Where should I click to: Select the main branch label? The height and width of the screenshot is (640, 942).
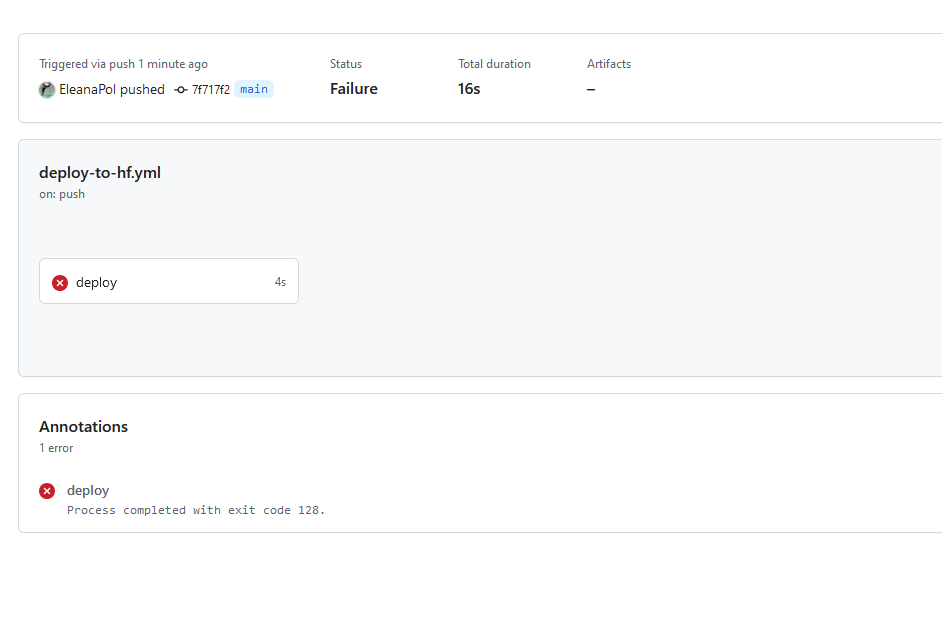[254, 89]
